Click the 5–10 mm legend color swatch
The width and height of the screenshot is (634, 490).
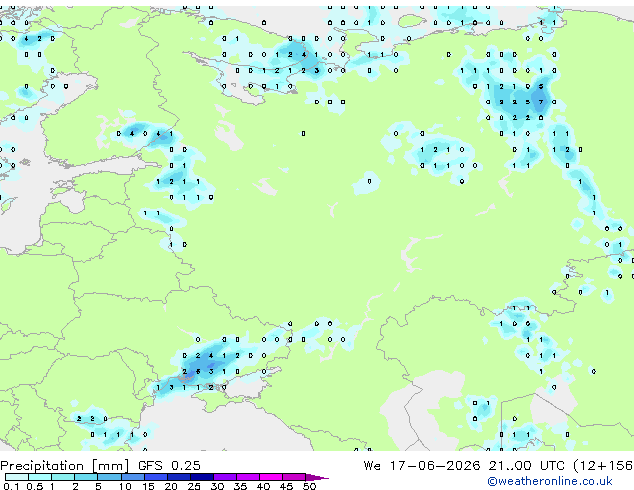coord(109,477)
